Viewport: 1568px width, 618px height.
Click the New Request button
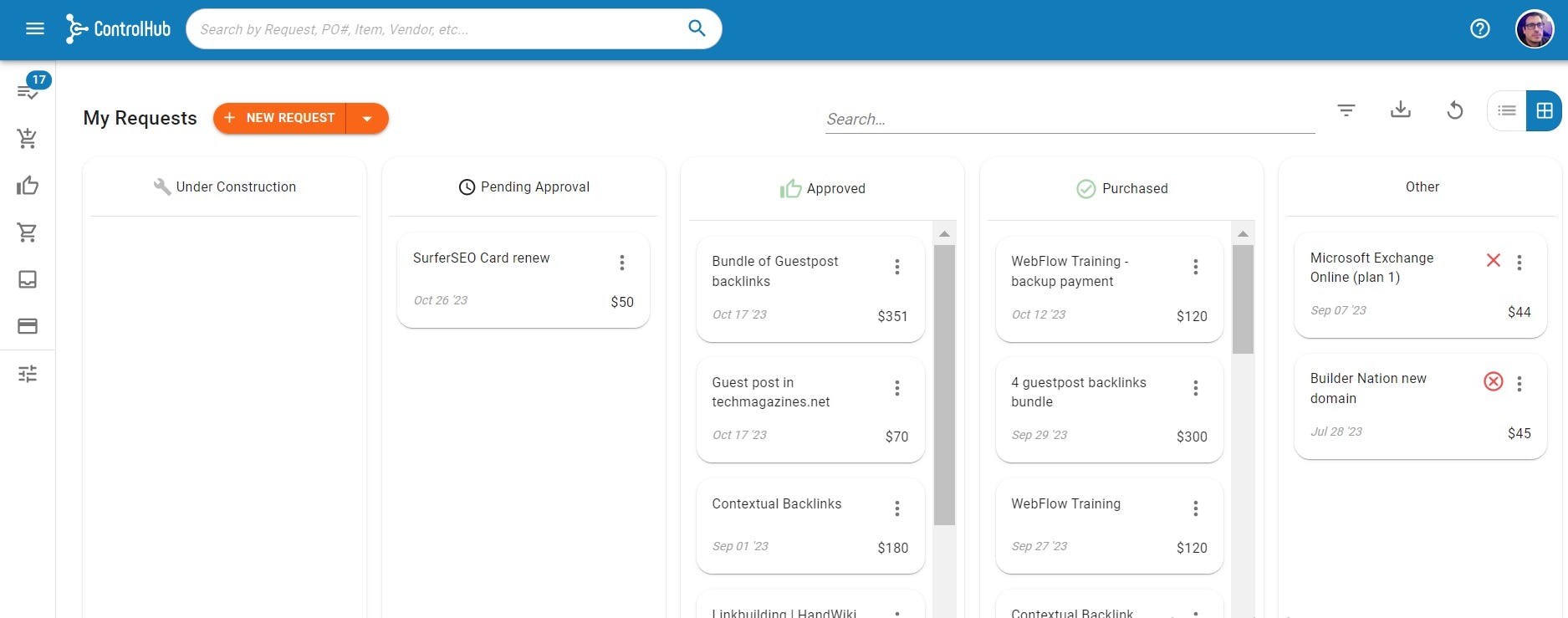click(x=280, y=119)
